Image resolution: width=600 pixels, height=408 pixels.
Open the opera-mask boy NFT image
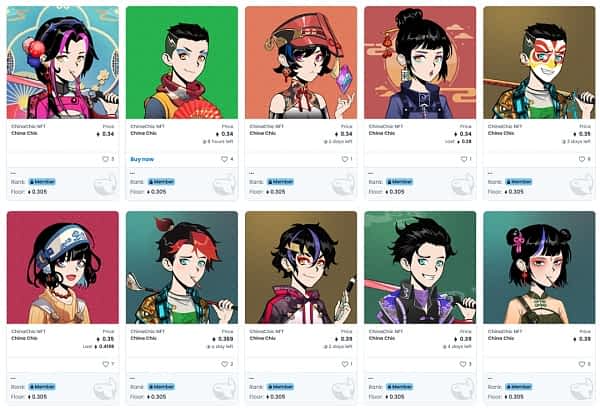(539, 62)
